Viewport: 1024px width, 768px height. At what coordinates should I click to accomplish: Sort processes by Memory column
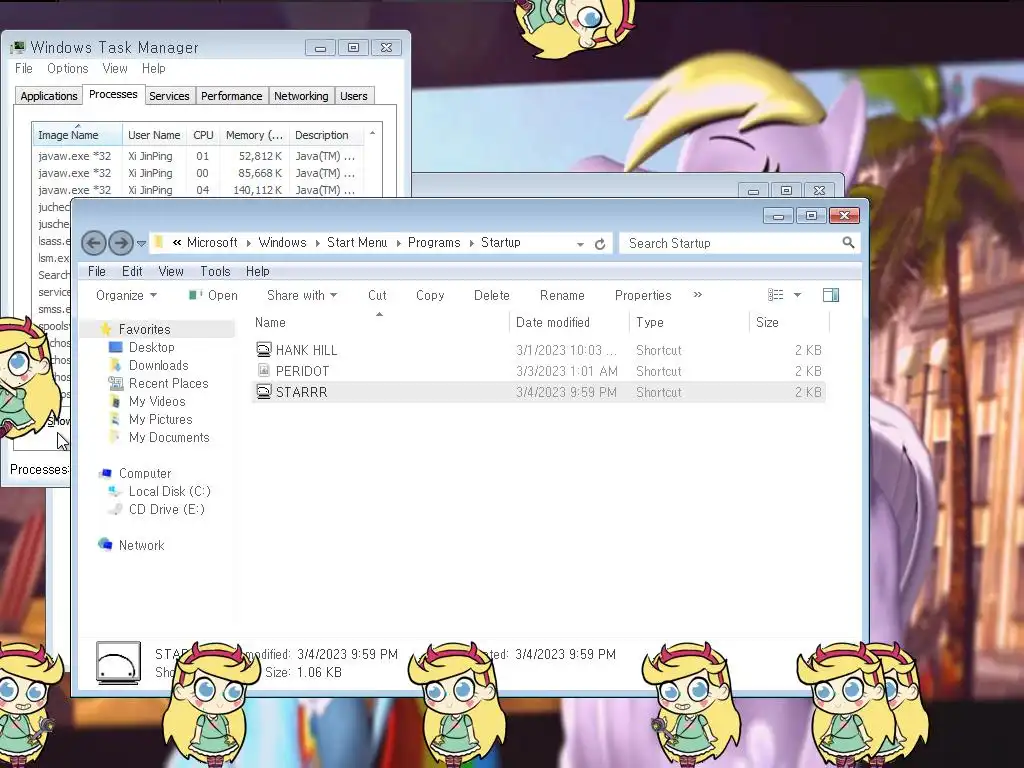click(x=254, y=135)
